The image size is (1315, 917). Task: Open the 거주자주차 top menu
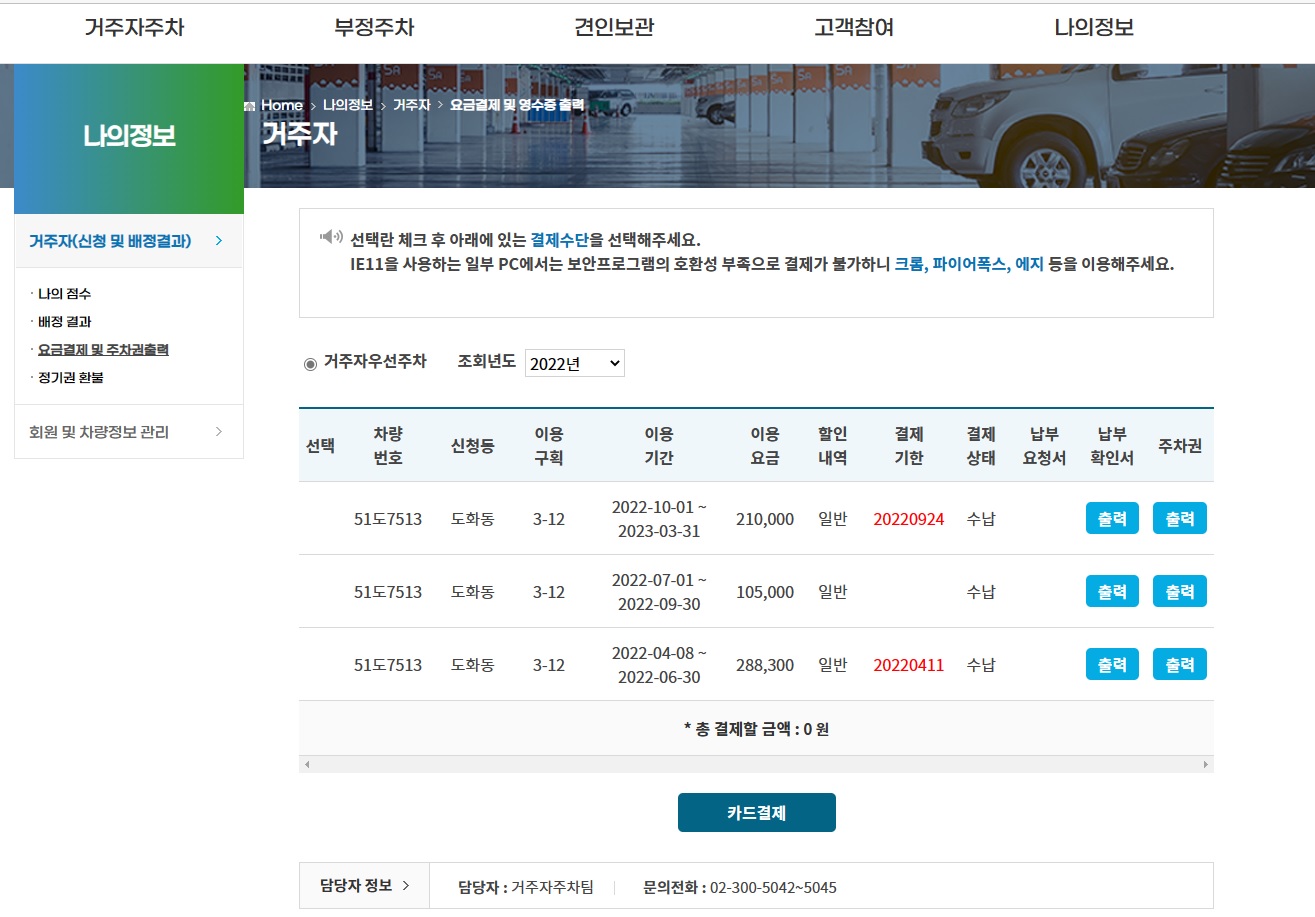(134, 28)
